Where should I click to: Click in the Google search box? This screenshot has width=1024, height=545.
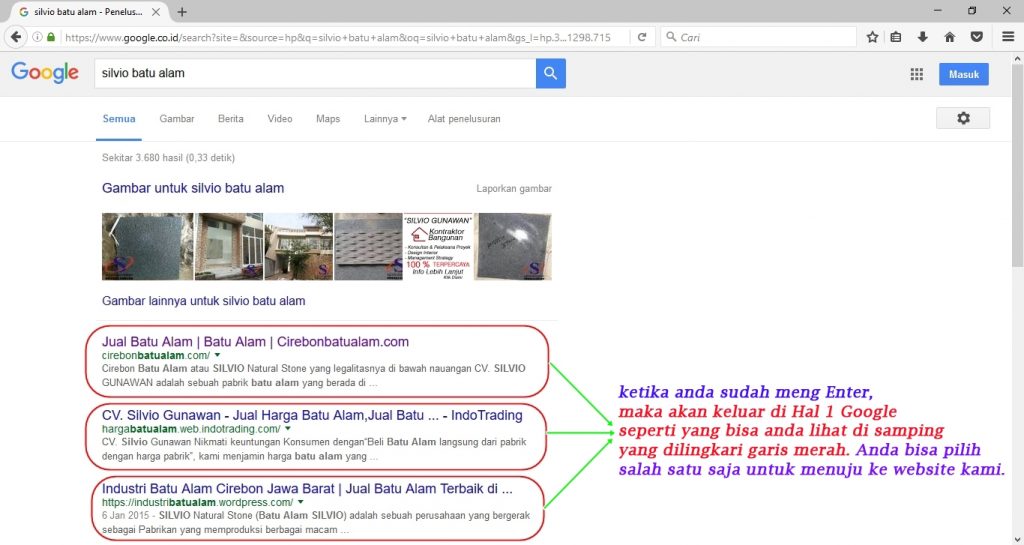pyautogui.click(x=310, y=74)
